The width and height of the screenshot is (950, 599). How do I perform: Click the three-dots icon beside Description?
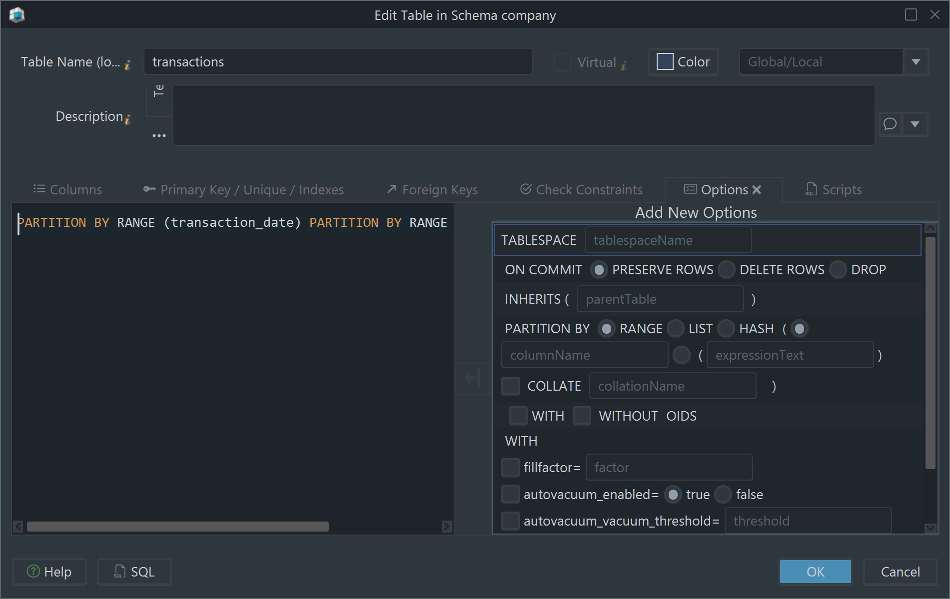point(159,136)
